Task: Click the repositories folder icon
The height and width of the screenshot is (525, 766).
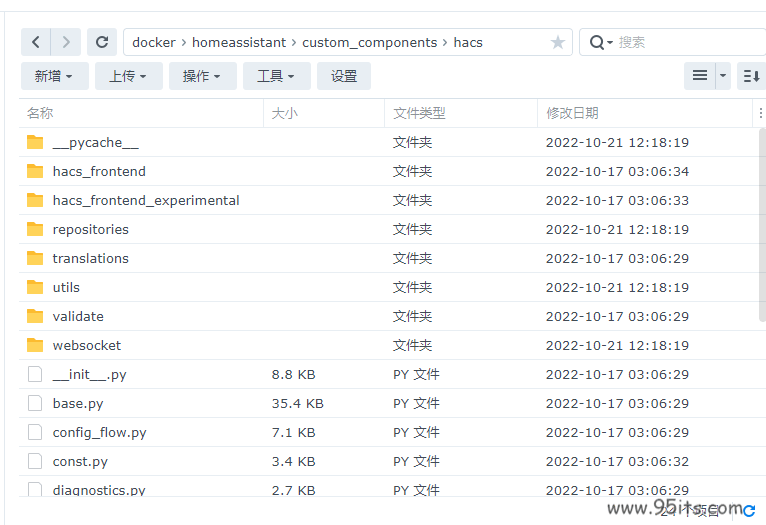Action: point(35,229)
